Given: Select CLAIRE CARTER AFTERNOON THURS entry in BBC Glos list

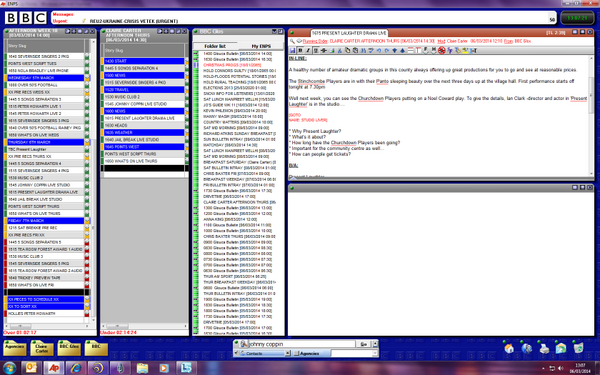Looking at the screenshot, I should [239, 202].
